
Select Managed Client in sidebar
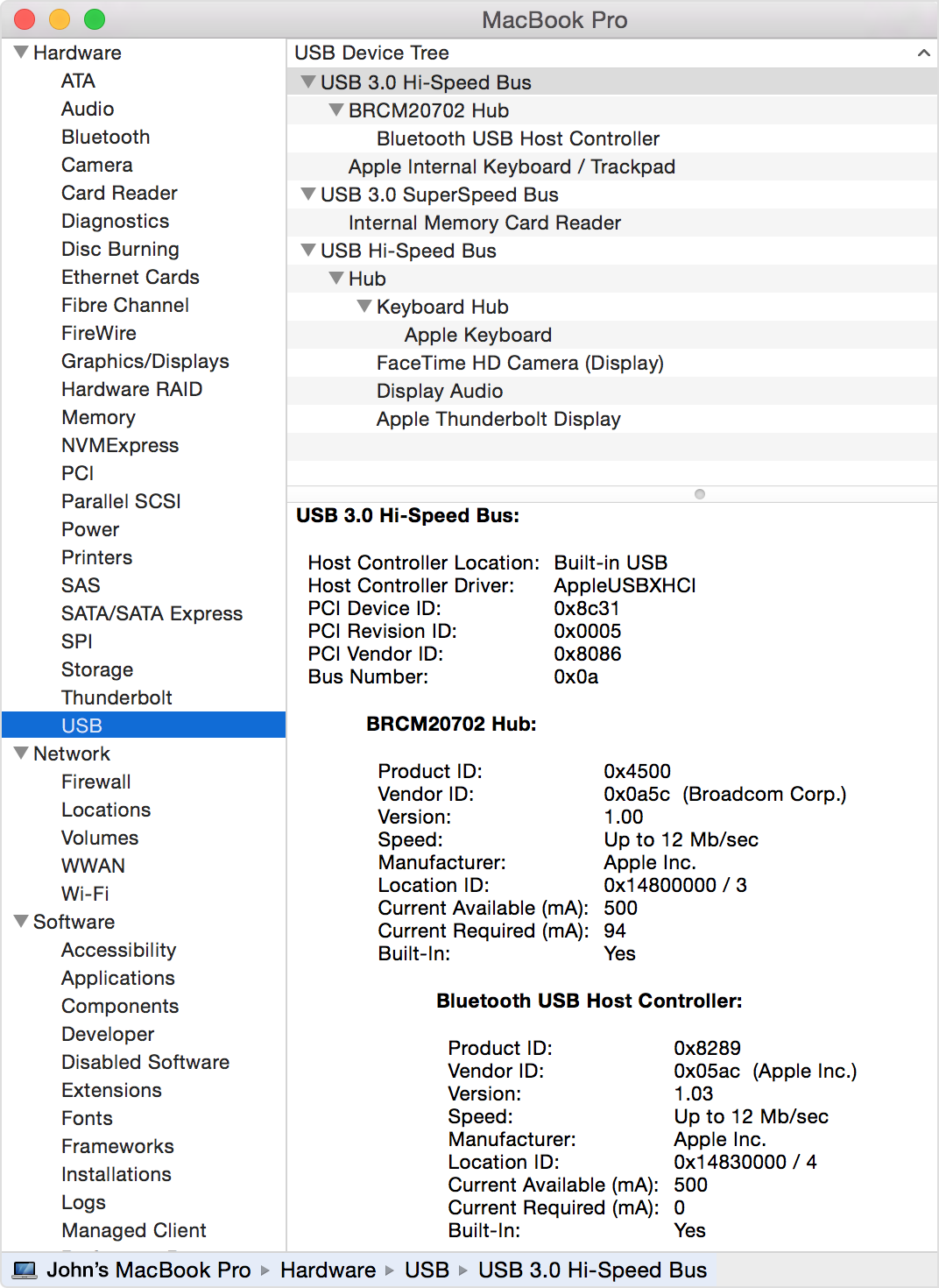(x=134, y=1231)
